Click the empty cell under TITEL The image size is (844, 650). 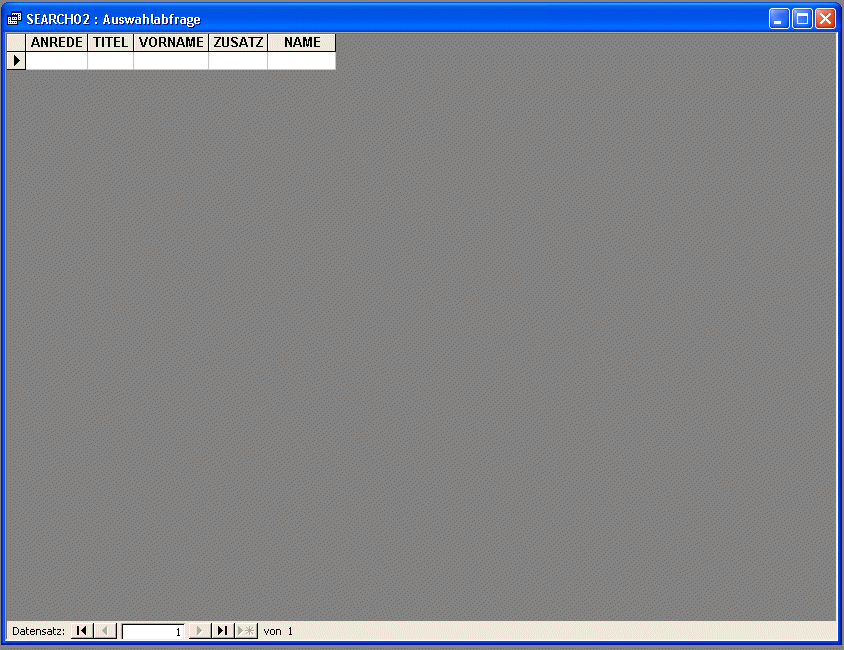[x=110, y=61]
